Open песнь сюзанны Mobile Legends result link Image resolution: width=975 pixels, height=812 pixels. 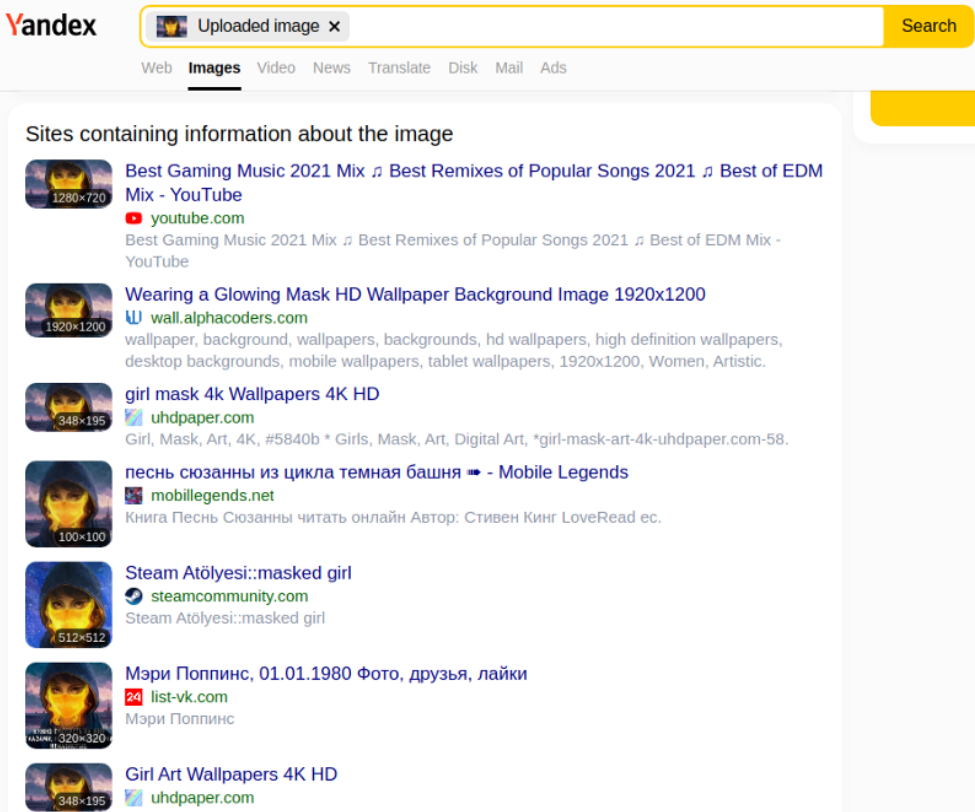[377, 472]
